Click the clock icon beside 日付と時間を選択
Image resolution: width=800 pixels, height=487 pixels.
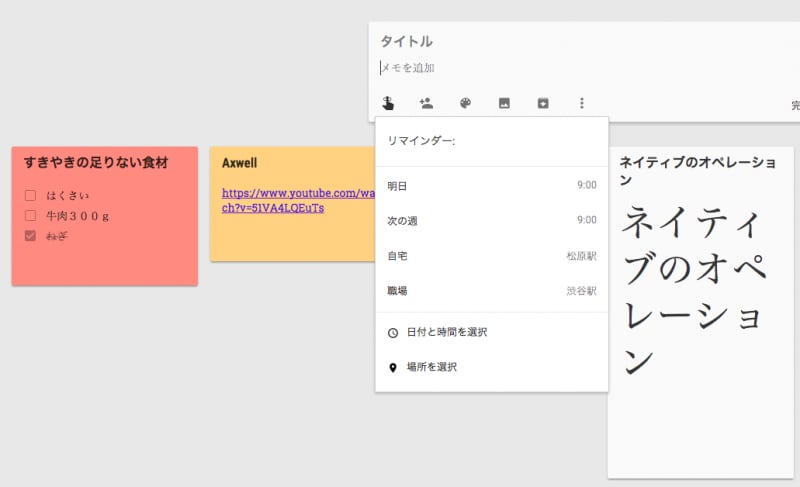coord(393,332)
